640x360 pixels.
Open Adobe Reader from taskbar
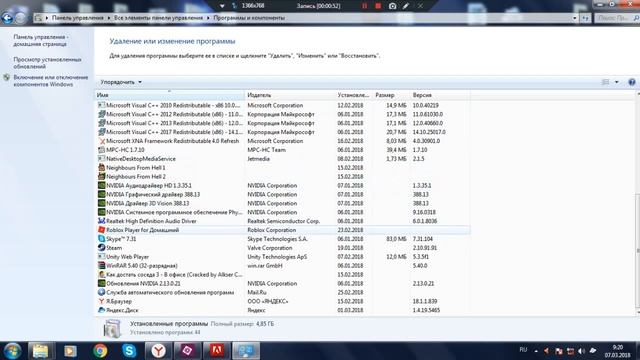pyautogui.click(x=217, y=351)
